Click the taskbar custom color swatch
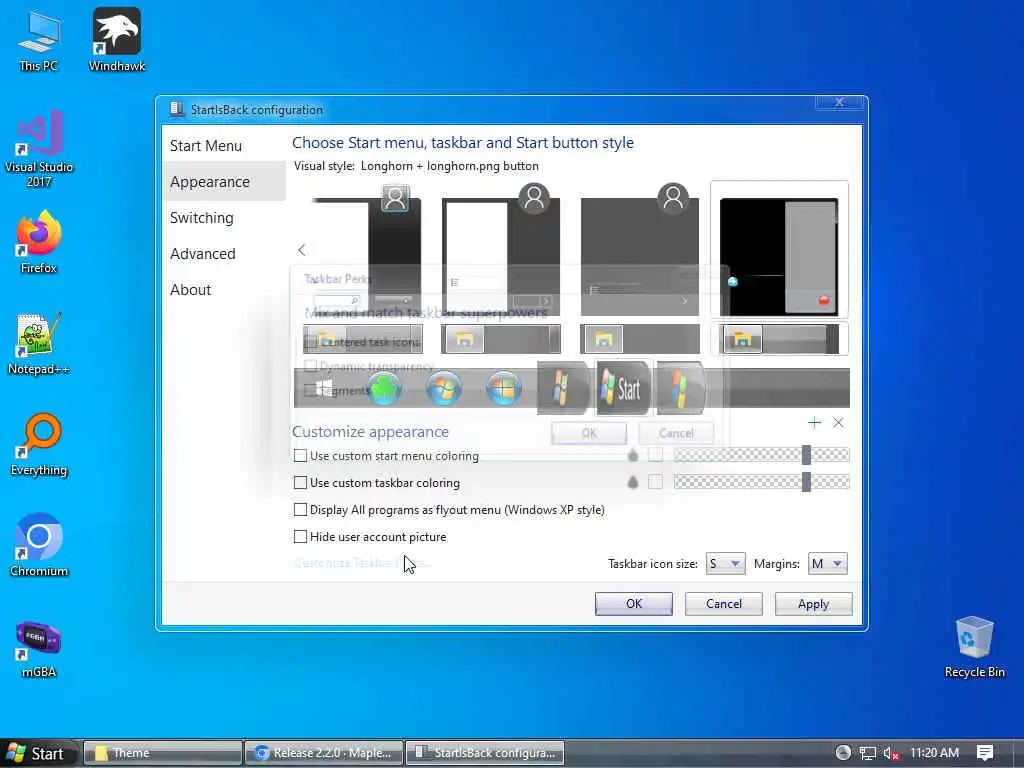 [655, 482]
